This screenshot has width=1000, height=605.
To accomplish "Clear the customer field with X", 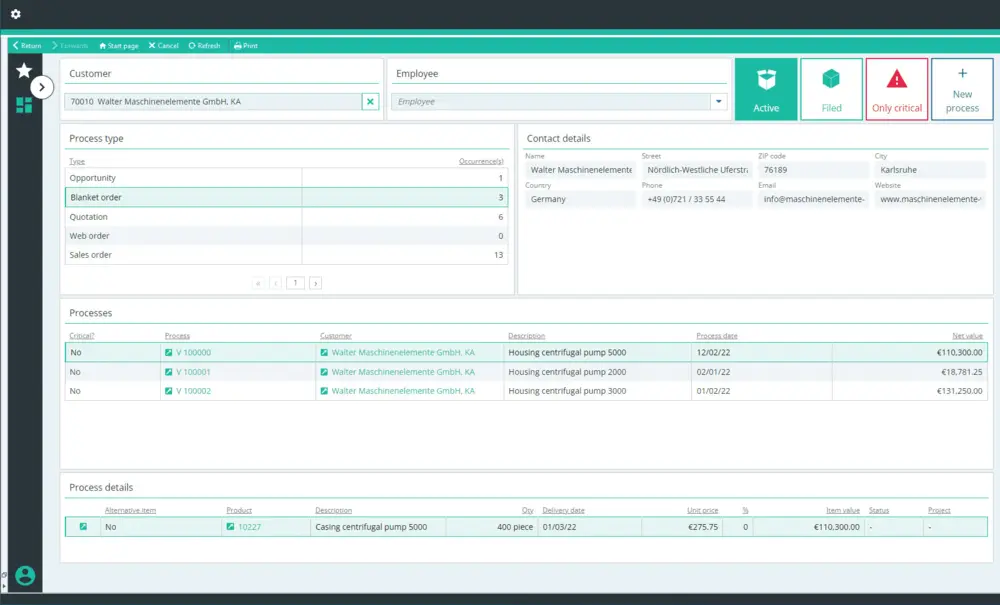I will tap(371, 101).
